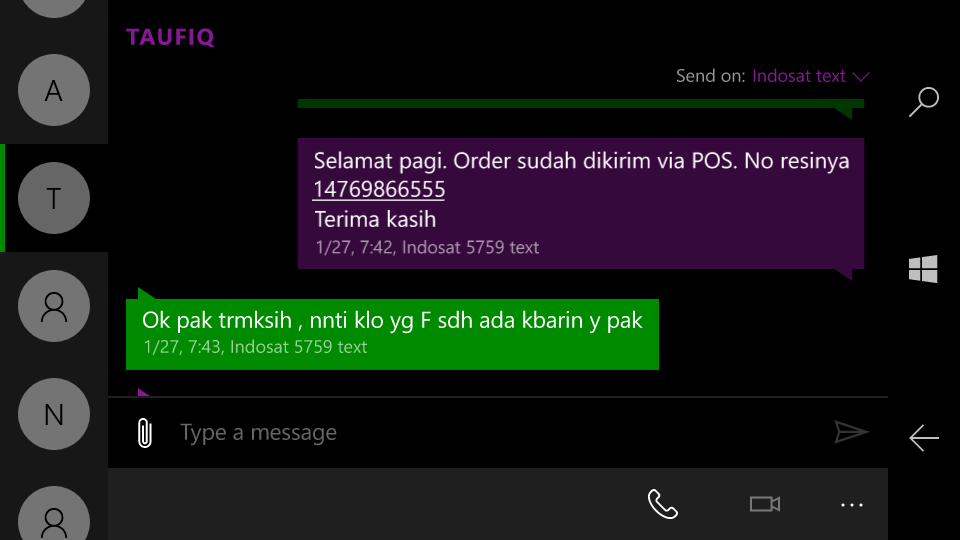The image size is (960, 540).
Task: Start a video call with camera icon
Action: [765, 504]
